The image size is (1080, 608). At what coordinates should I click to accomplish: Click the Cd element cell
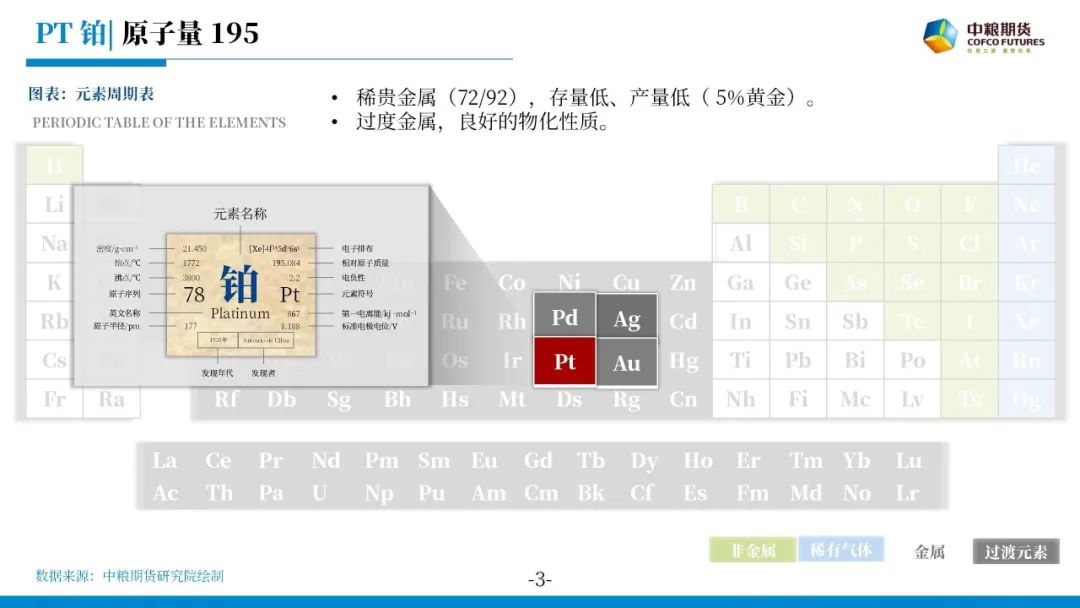(683, 322)
